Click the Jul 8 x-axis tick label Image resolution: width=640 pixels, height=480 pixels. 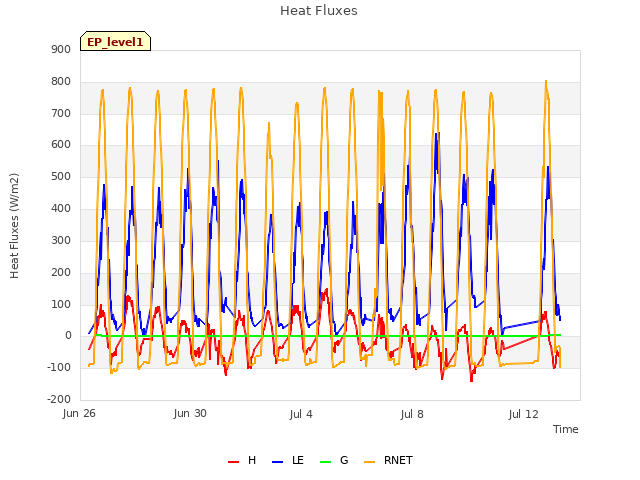412,414
